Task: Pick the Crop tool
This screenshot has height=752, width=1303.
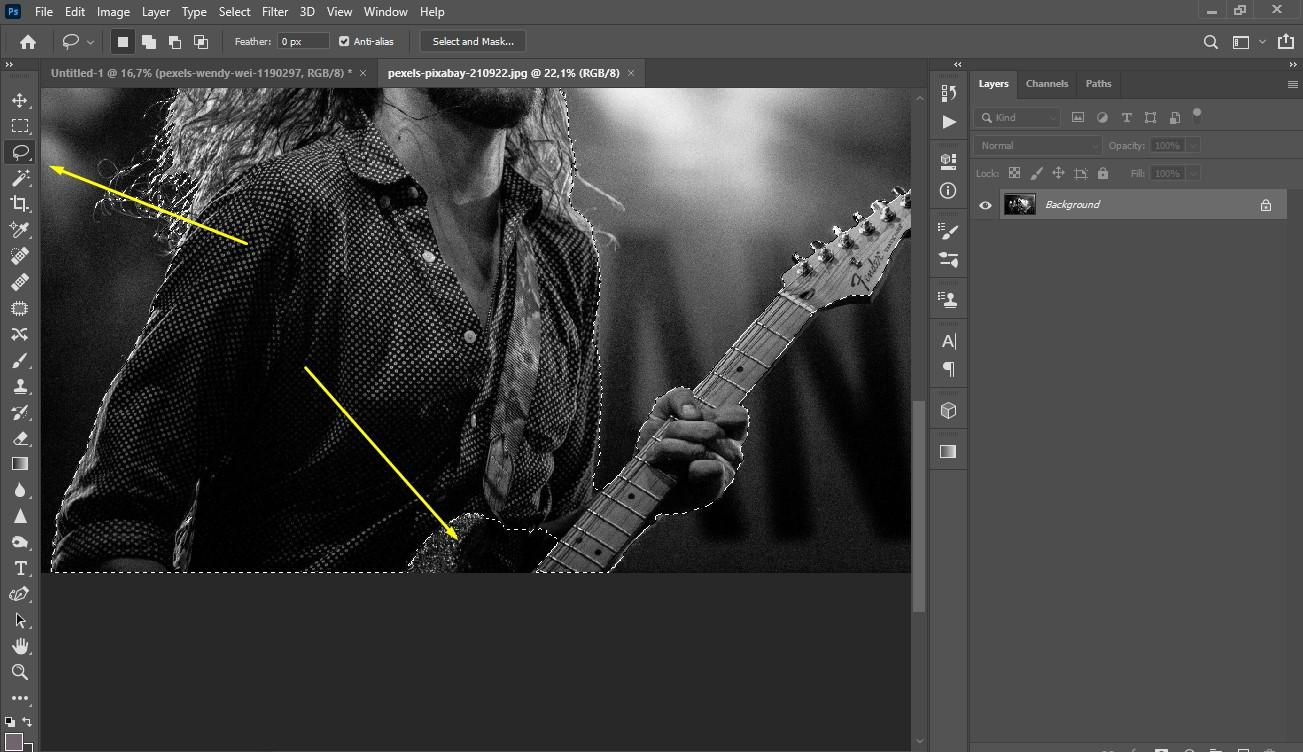Action: coord(20,204)
